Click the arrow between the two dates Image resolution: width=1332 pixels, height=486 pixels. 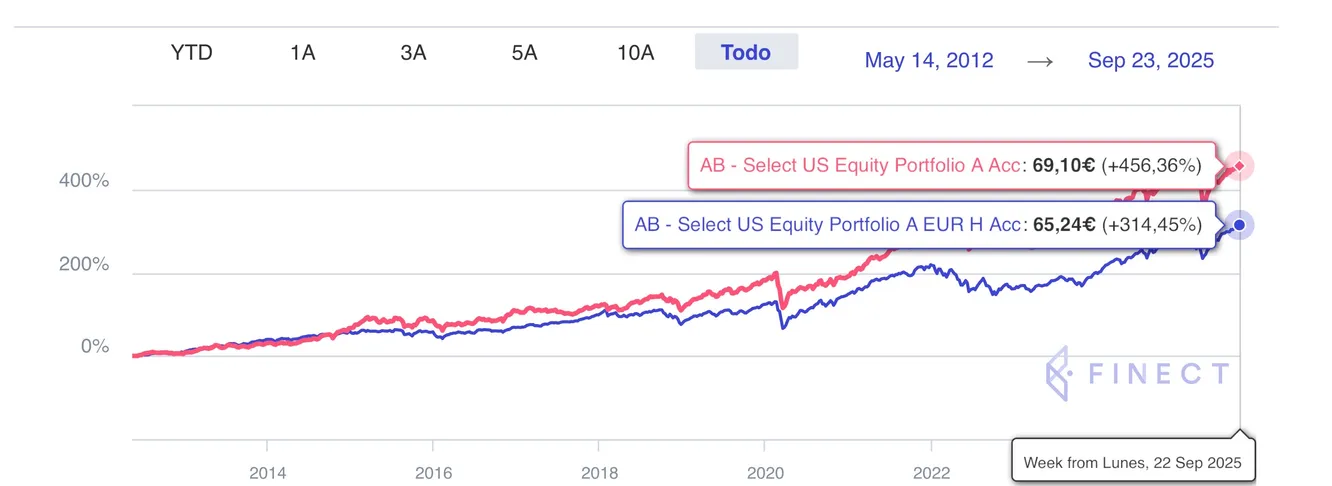[x=1040, y=61]
